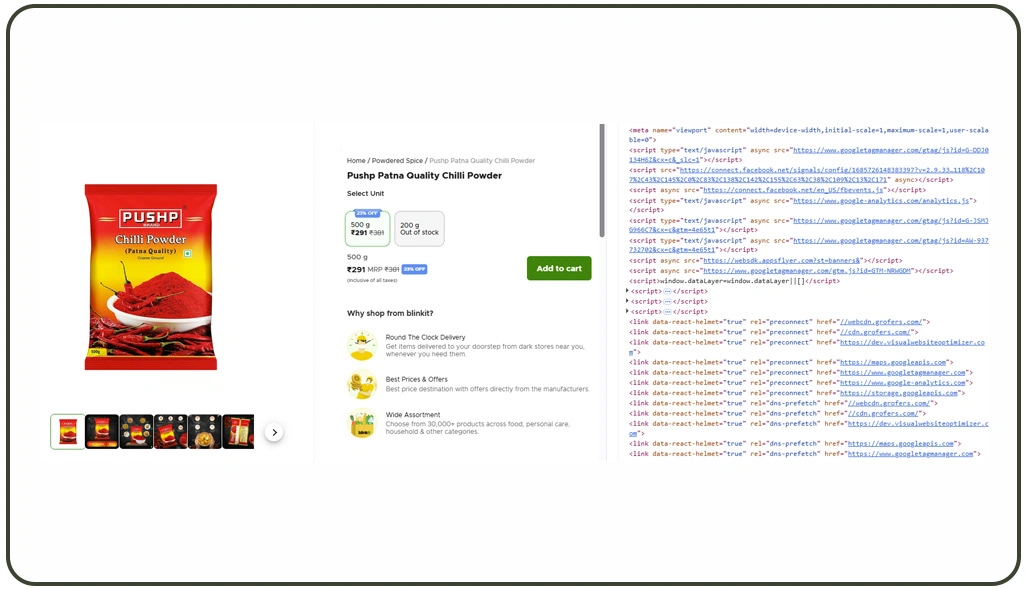Viewport: 1026px width, 589px height.
Task: Click the ellipsis in the first collapsed script
Action: (667, 291)
